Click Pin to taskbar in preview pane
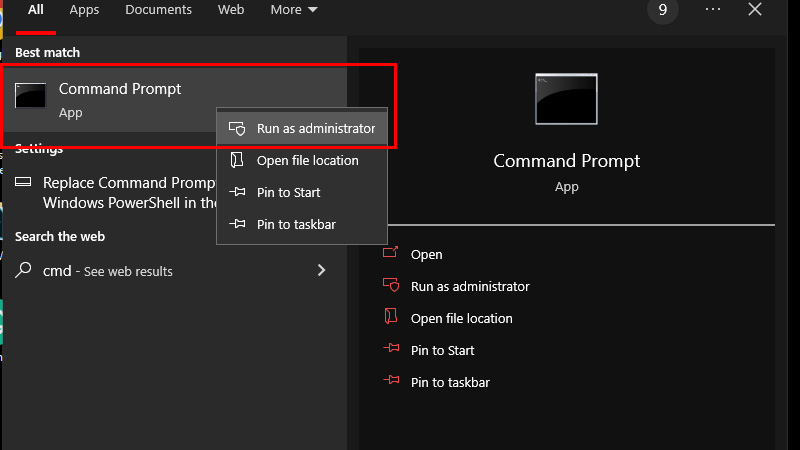The width and height of the screenshot is (800, 450). tap(450, 383)
